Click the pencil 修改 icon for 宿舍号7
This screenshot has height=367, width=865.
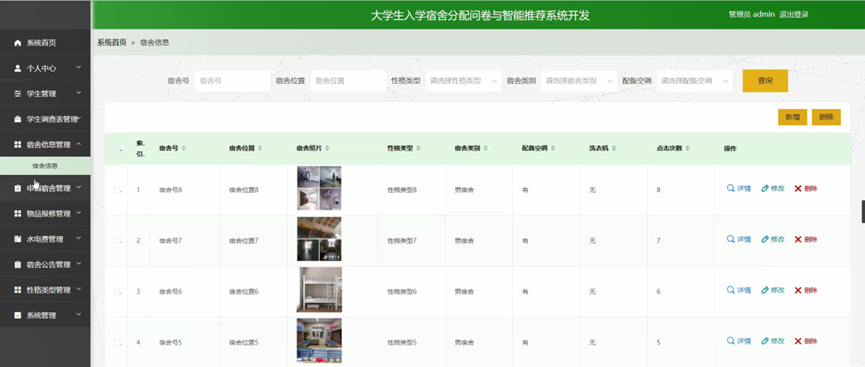pyautogui.click(x=765, y=239)
